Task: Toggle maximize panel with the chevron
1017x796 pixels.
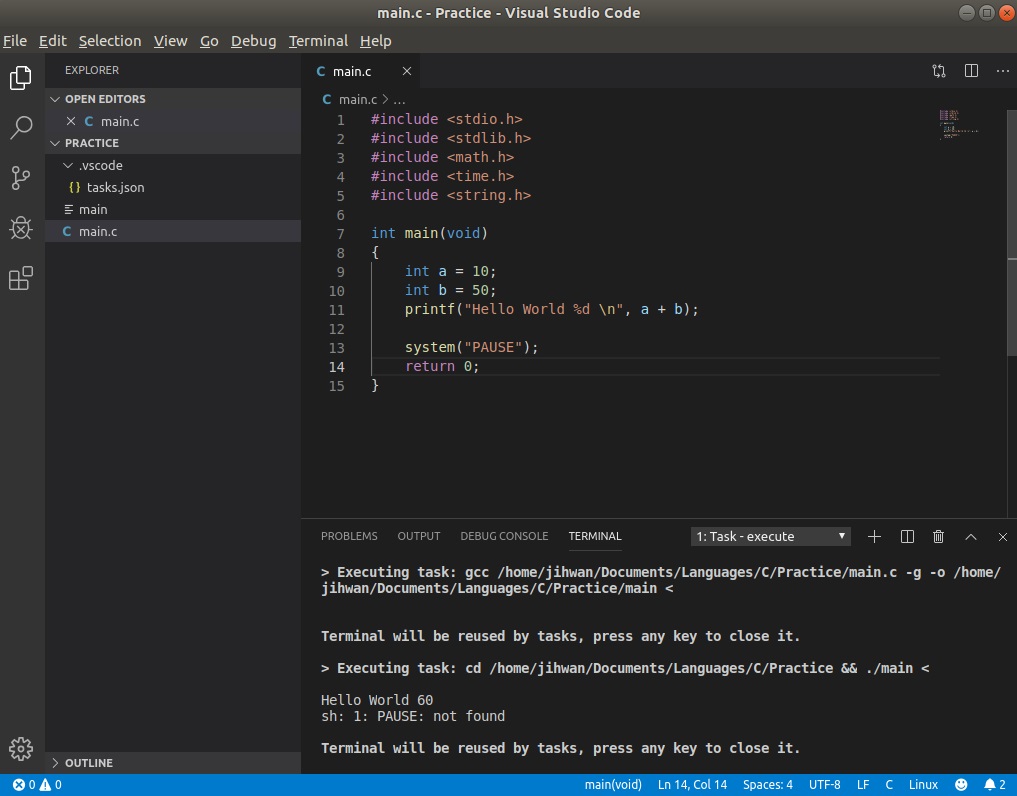Action: 970,536
